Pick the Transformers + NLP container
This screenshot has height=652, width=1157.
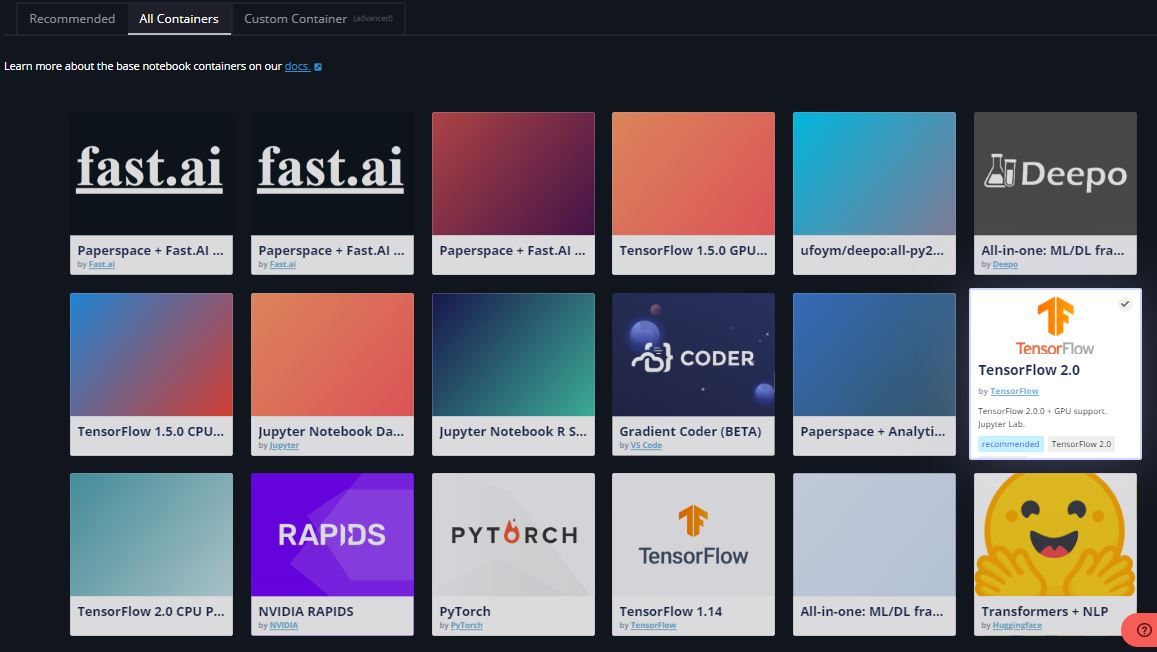pyautogui.click(x=1055, y=554)
